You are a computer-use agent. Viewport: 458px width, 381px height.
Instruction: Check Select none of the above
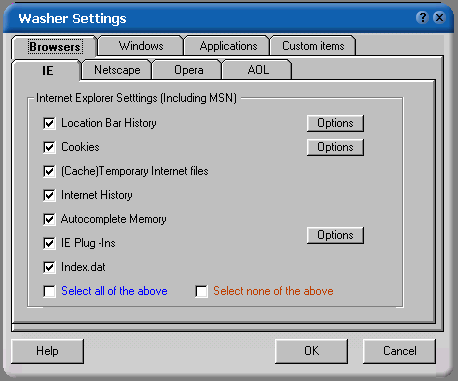[x=202, y=291]
